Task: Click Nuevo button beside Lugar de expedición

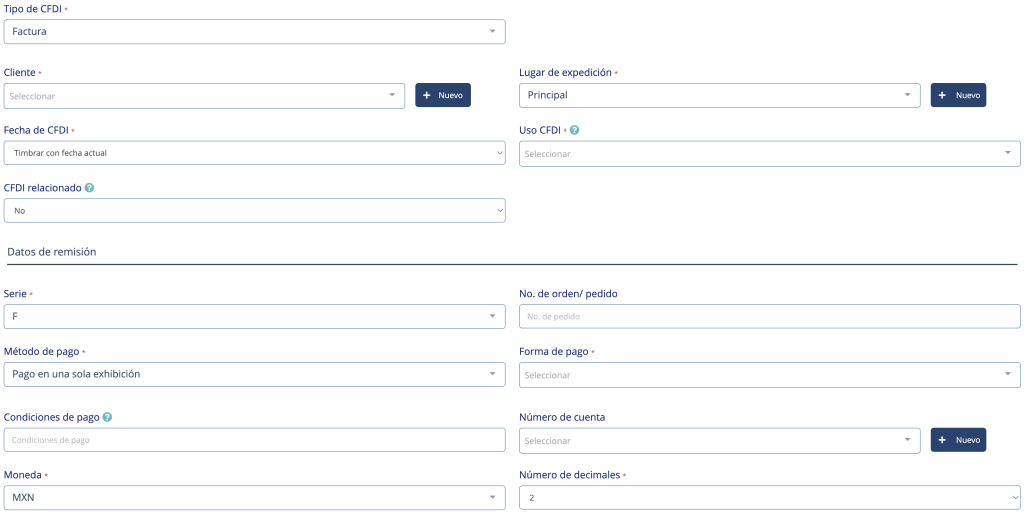Action: (x=958, y=95)
